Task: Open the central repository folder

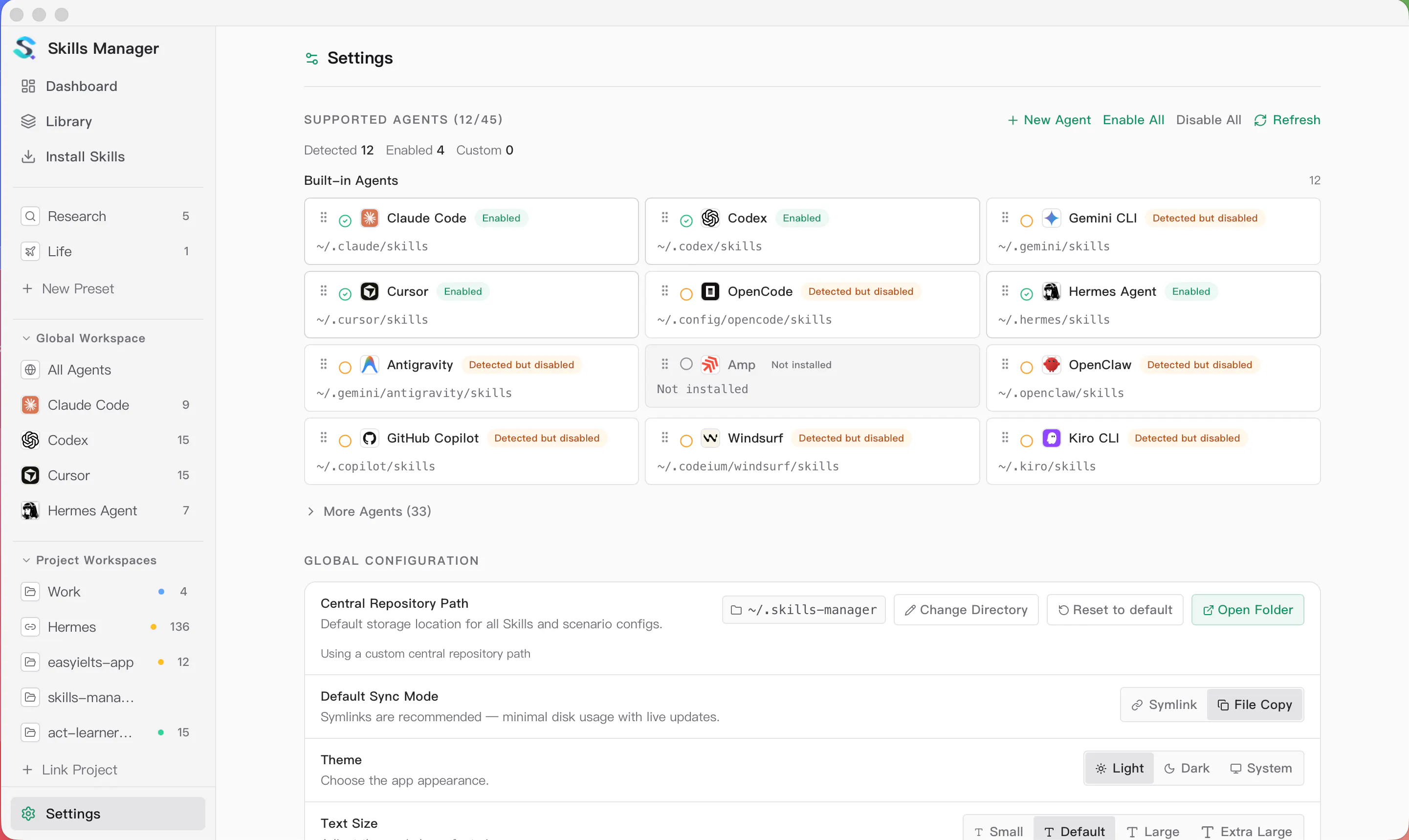Action: pos(1248,610)
